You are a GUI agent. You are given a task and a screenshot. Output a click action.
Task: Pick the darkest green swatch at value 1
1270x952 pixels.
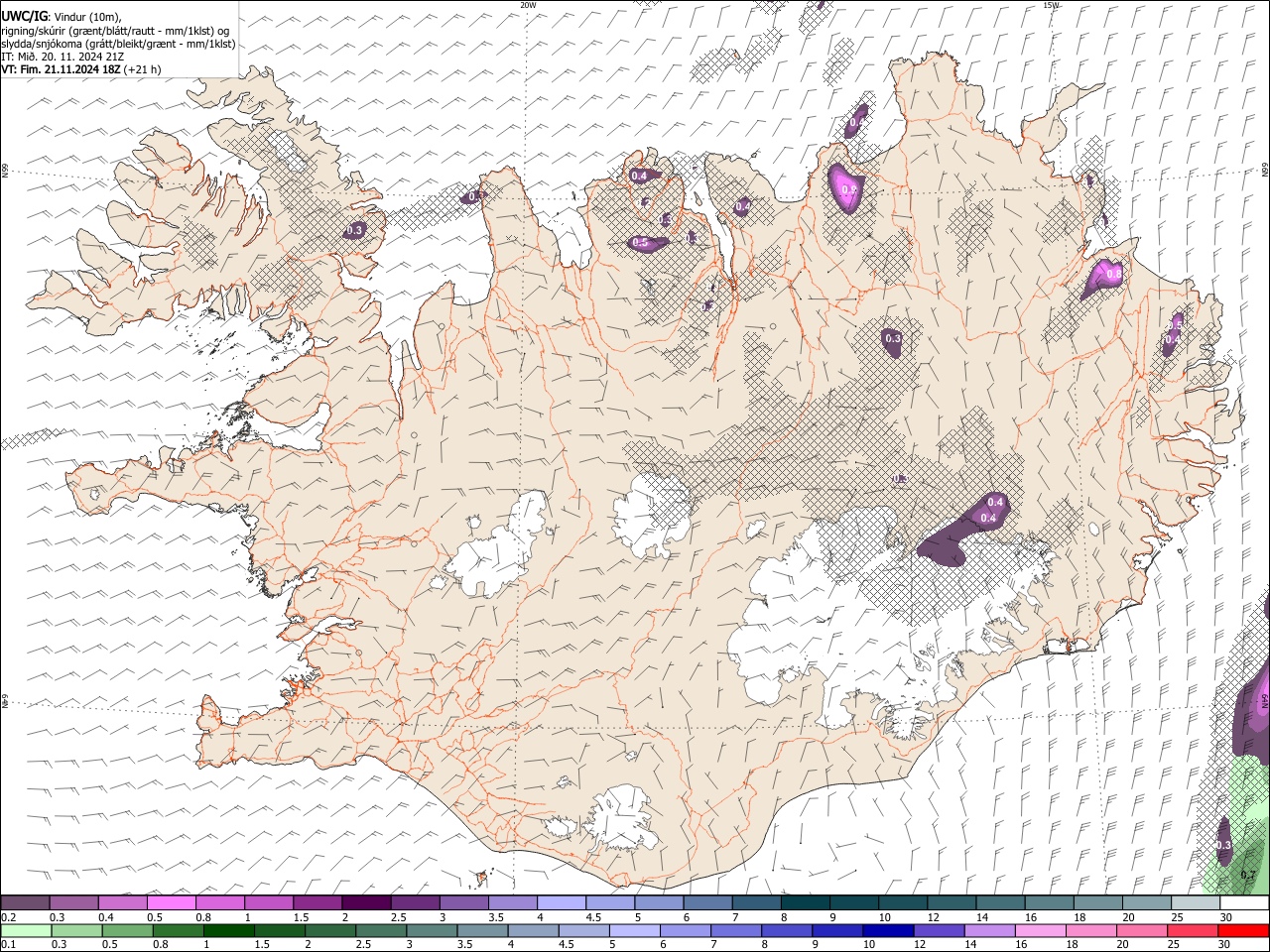click(228, 930)
